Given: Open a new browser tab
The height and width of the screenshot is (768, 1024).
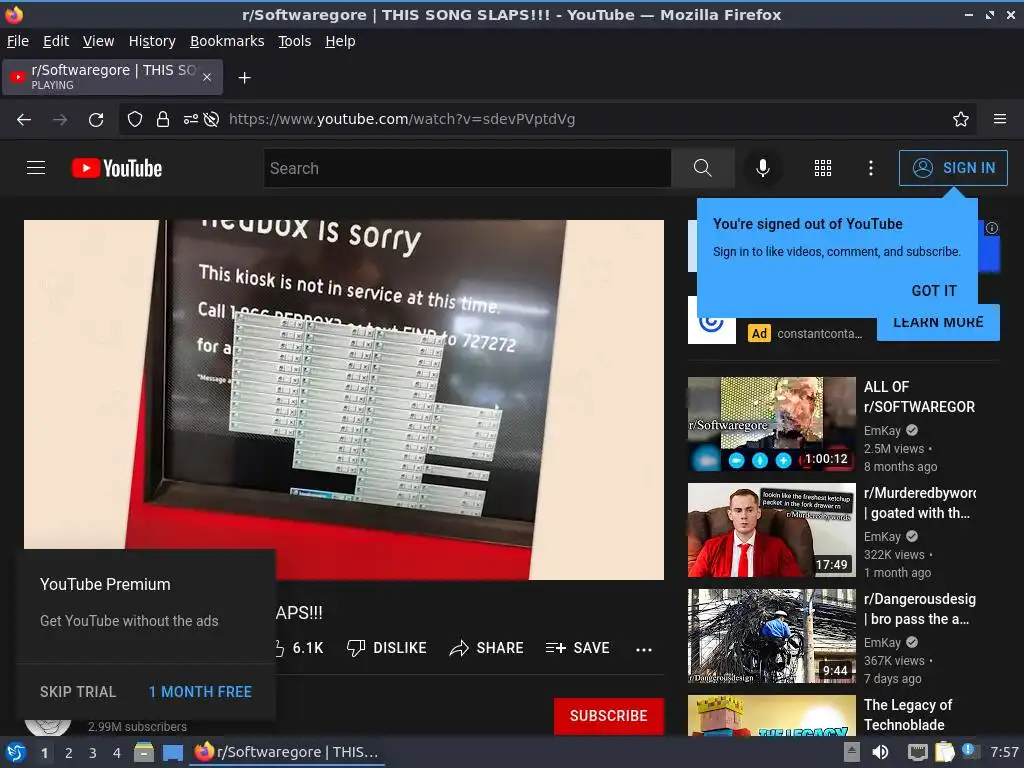Looking at the screenshot, I should 244,78.
